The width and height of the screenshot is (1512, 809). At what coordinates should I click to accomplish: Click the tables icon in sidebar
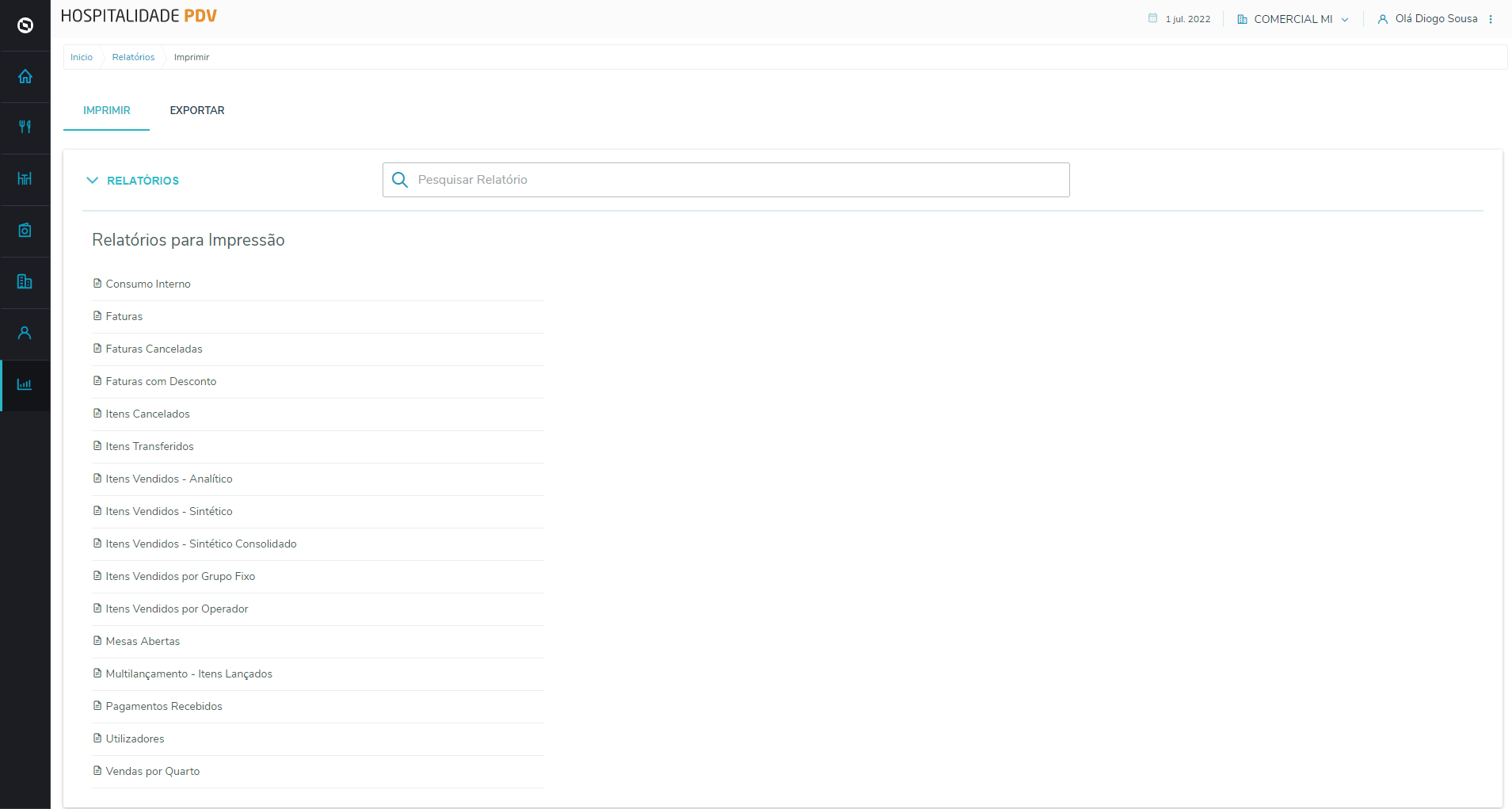tap(25, 179)
